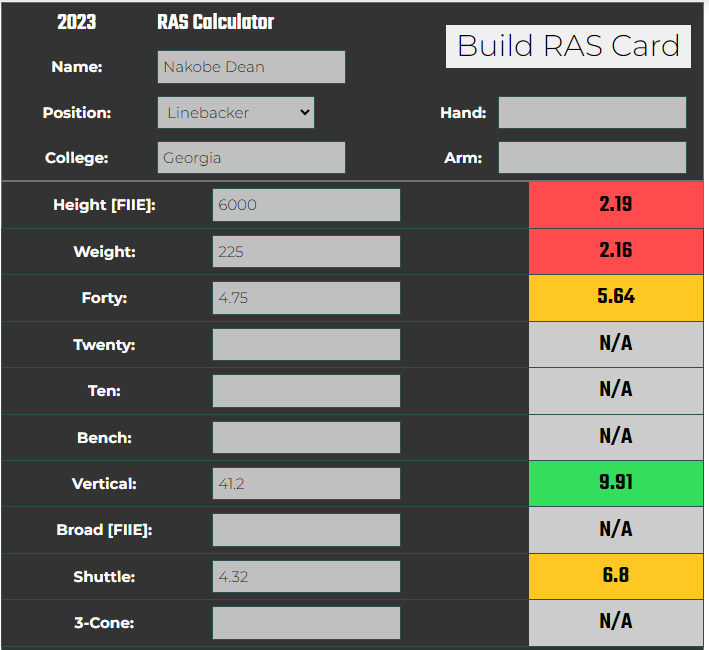Click the empty Ten input field

click(x=306, y=390)
